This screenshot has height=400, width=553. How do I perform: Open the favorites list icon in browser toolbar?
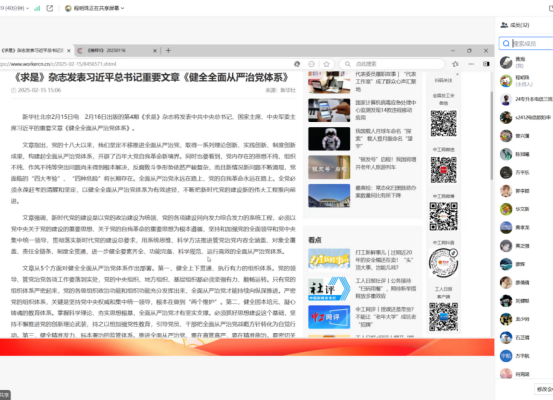[455, 64]
